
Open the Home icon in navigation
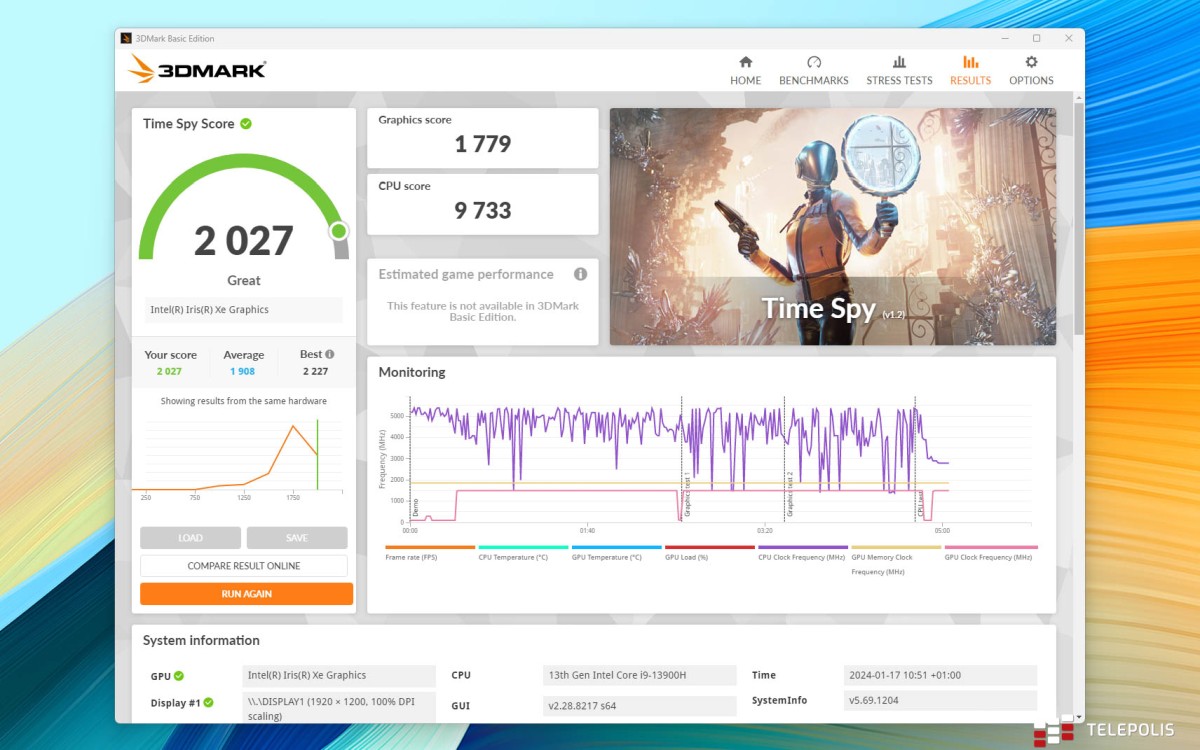(x=745, y=62)
